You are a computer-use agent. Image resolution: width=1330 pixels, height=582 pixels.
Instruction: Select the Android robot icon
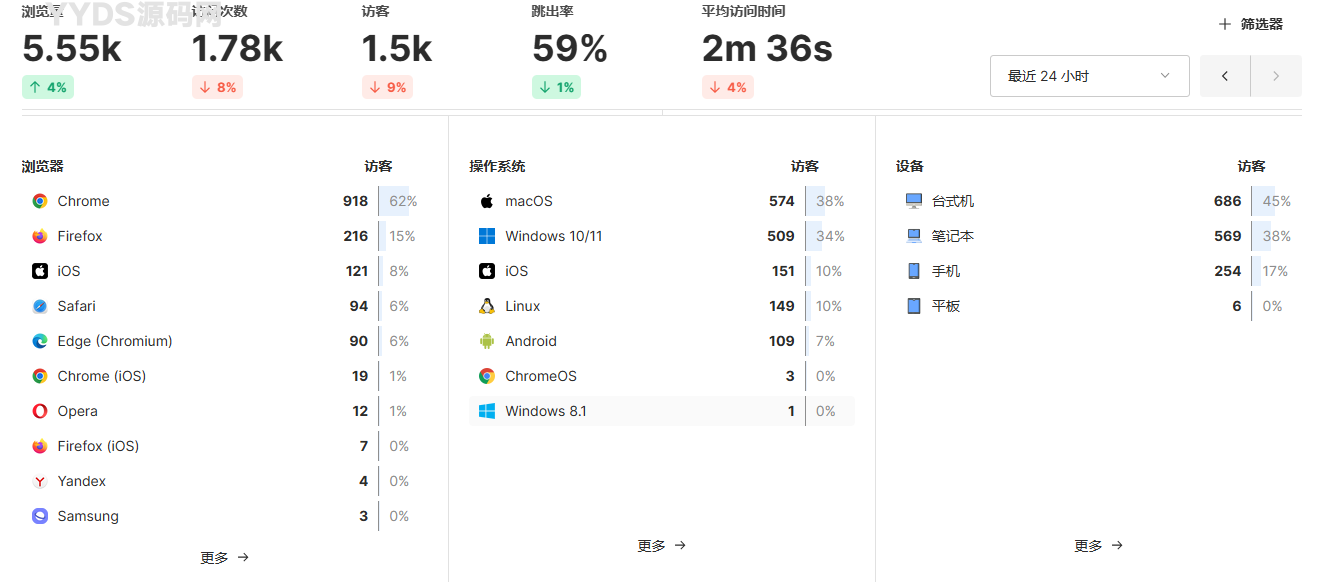(x=487, y=341)
